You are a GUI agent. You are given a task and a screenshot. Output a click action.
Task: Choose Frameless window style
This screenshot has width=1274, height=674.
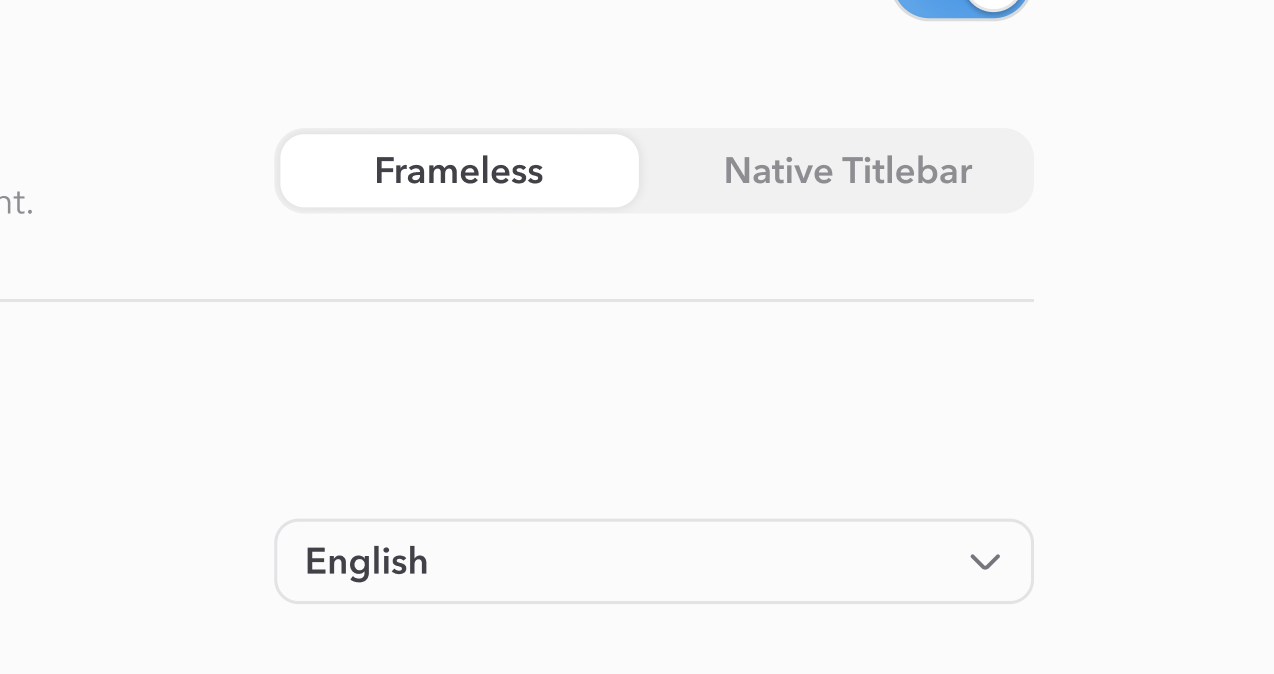458,170
